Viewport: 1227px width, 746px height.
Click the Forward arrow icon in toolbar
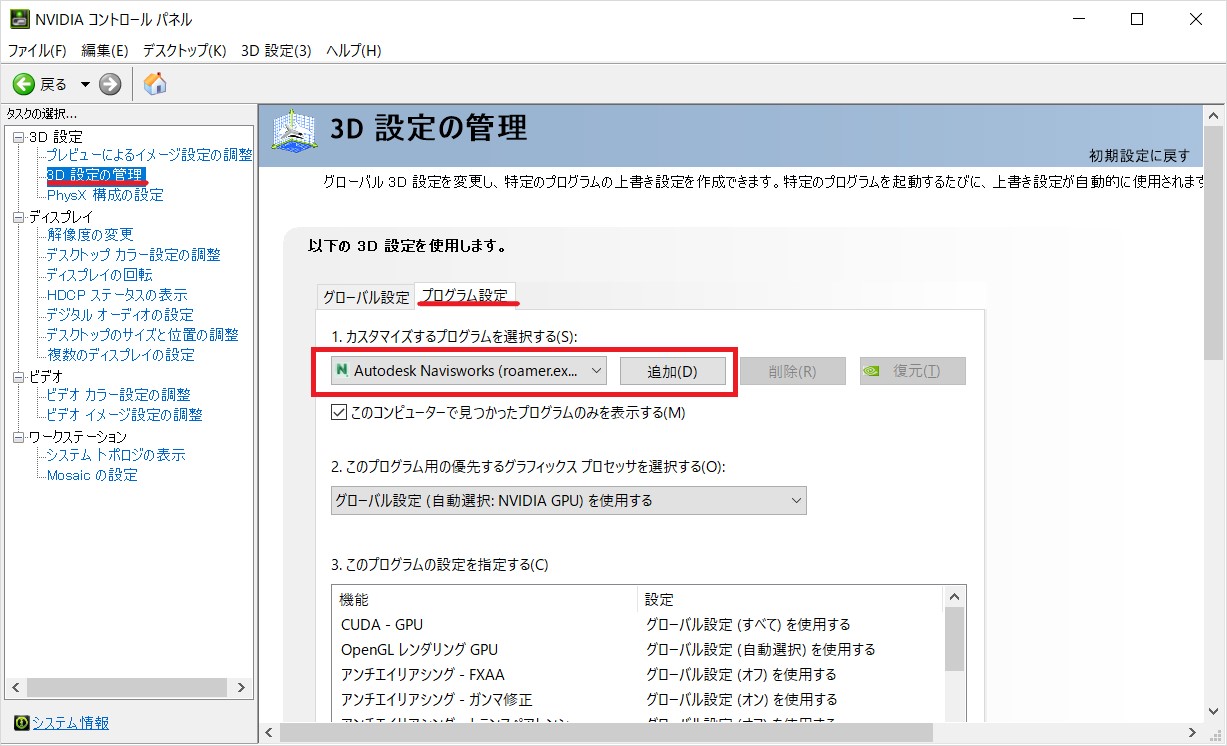[110, 84]
